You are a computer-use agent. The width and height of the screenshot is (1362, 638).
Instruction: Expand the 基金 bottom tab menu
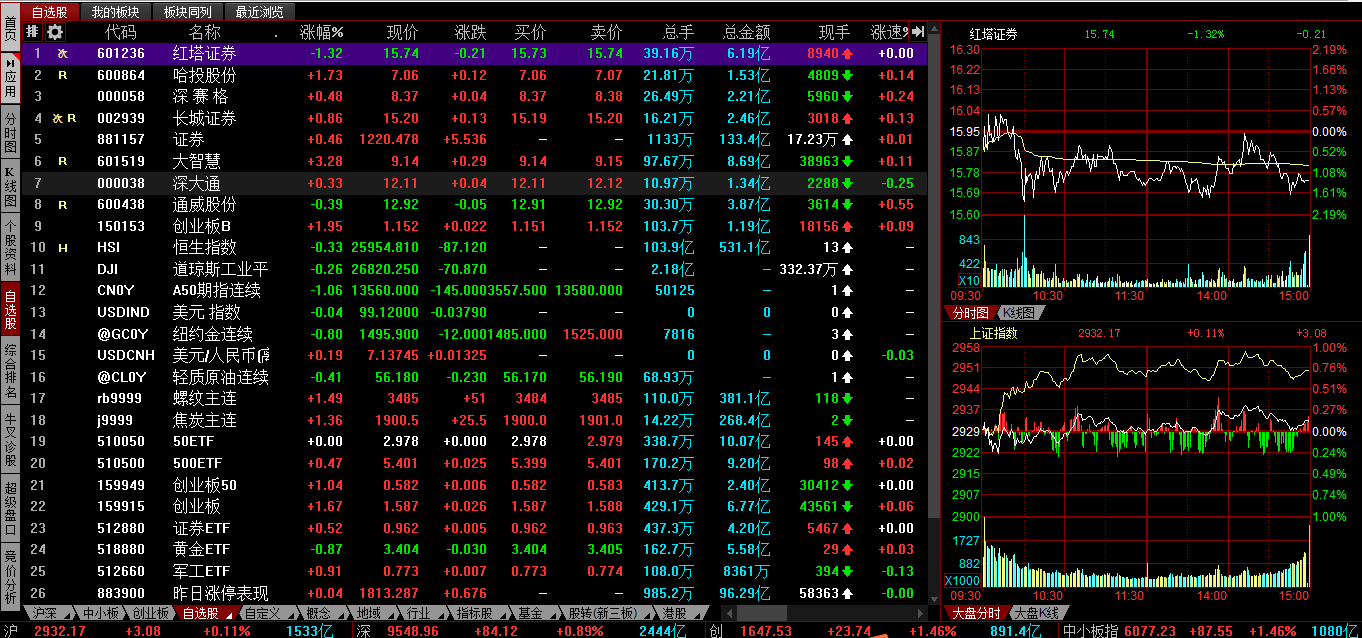click(536, 613)
